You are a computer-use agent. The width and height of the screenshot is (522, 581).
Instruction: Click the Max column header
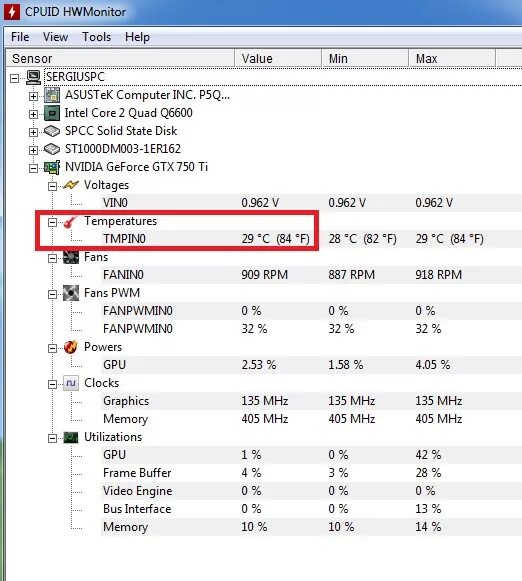pyautogui.click(x=452, y=59)
